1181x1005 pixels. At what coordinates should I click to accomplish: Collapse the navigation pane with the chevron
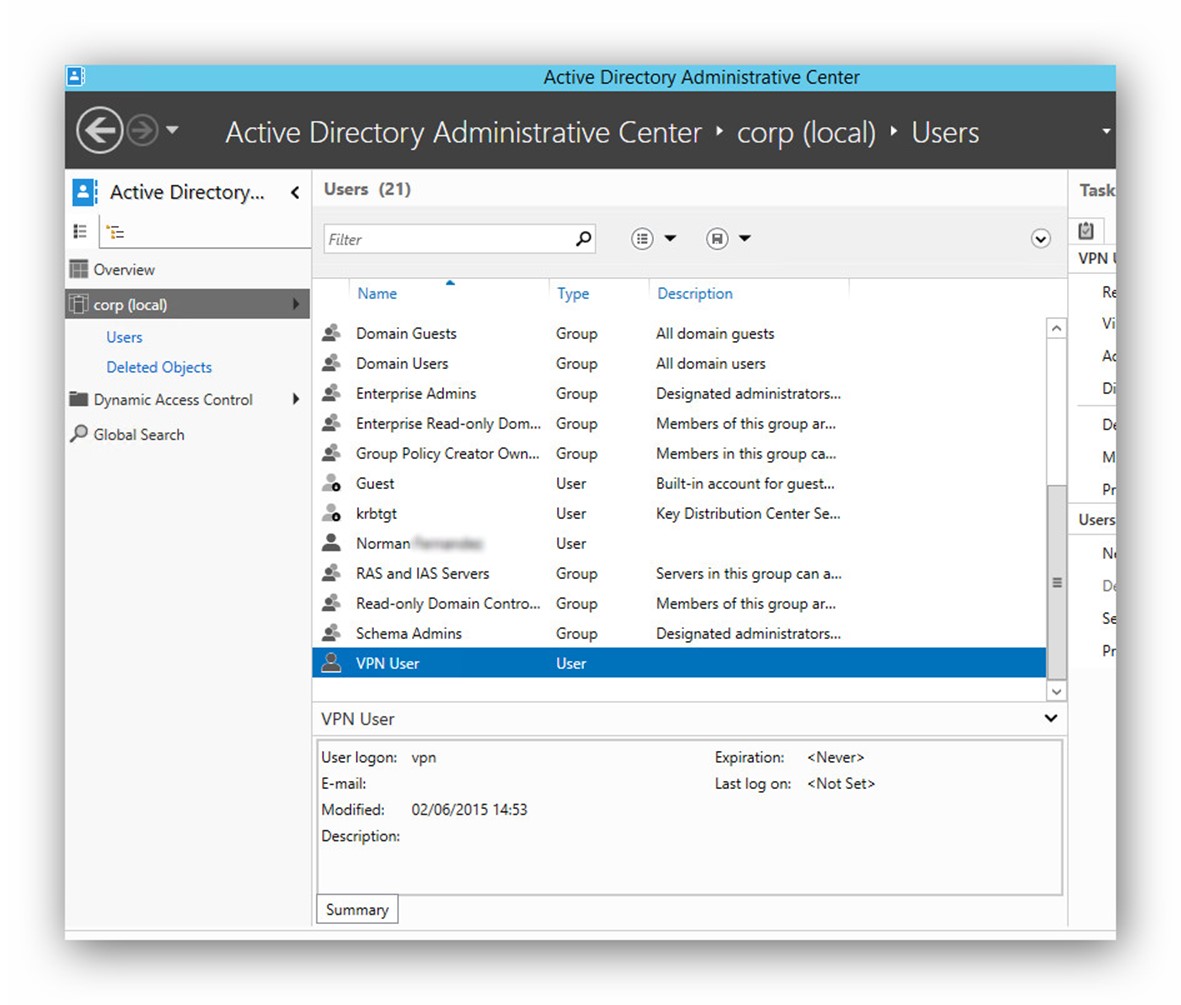coord(295,193)
